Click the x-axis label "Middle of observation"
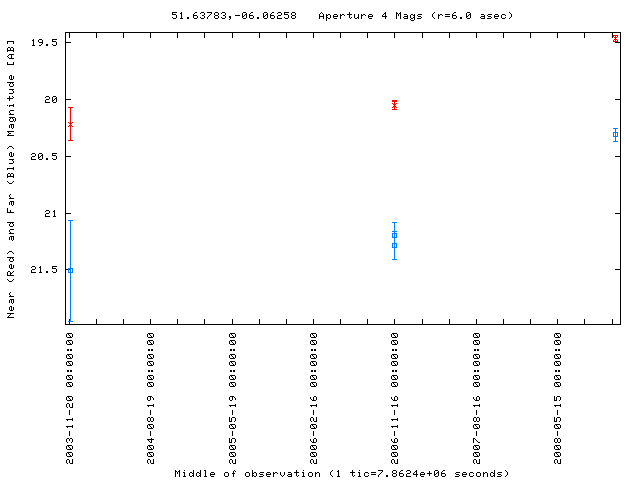640x480 pixels. coord(247,474)
